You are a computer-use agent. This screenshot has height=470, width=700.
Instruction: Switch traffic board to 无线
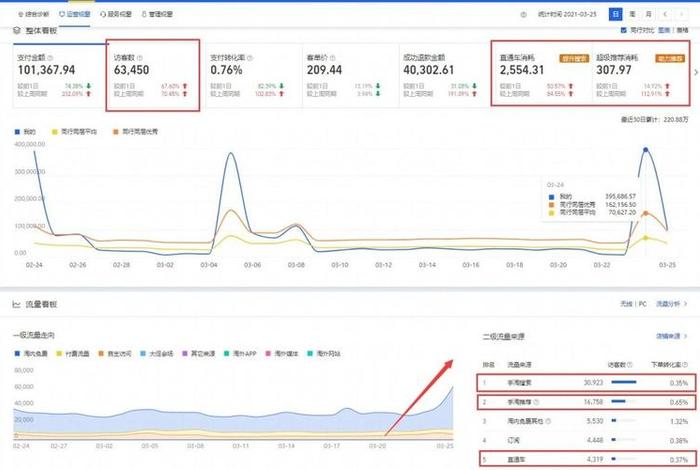click(x=626, y=304)
